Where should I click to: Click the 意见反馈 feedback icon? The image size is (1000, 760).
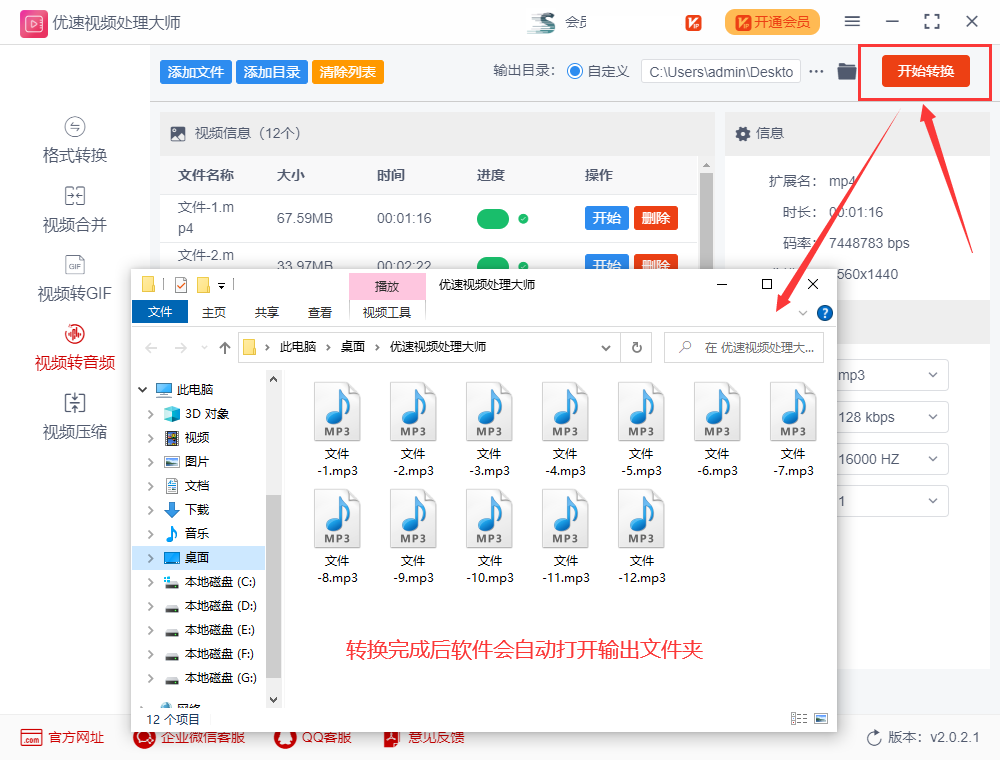(x=390, y=738)
